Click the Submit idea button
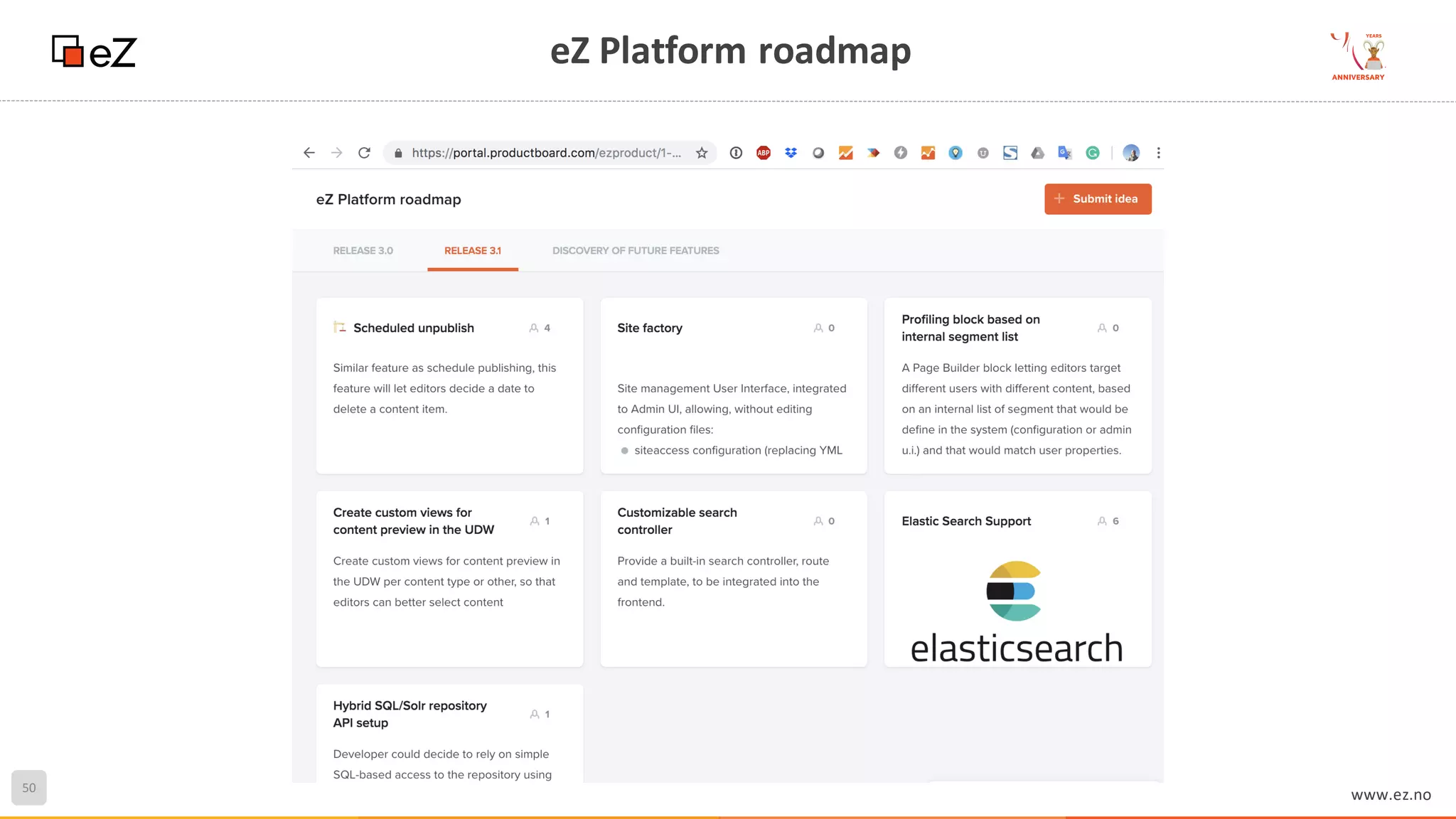 click(1098, 199)
